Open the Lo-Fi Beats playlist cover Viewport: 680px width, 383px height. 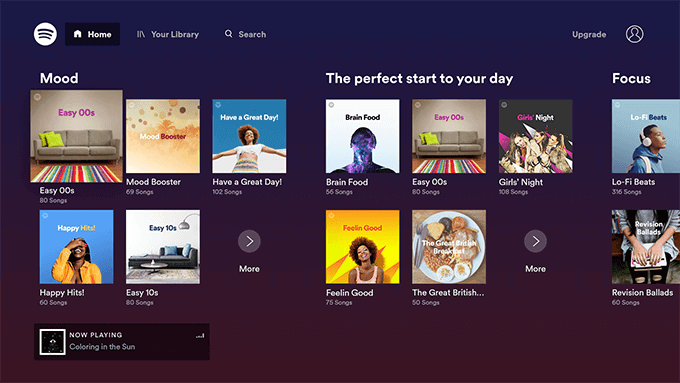click(646, 136)
